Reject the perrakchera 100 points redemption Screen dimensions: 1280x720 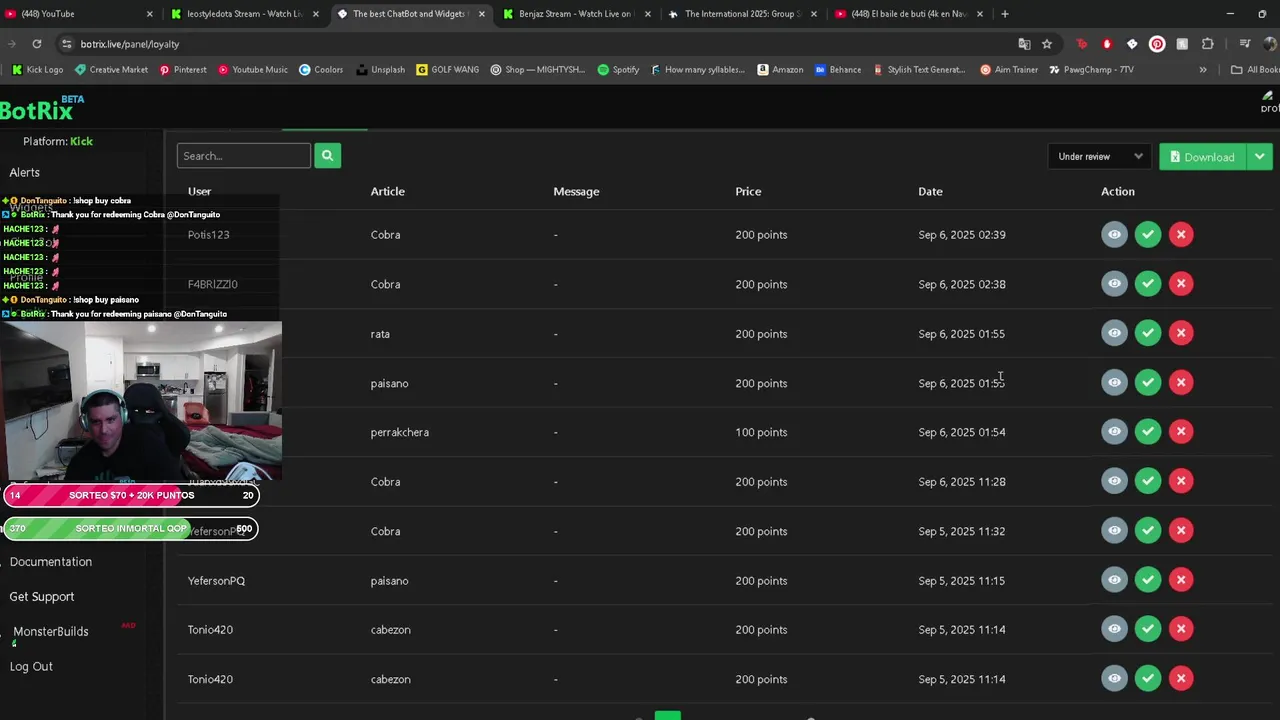click(1181, 431)
